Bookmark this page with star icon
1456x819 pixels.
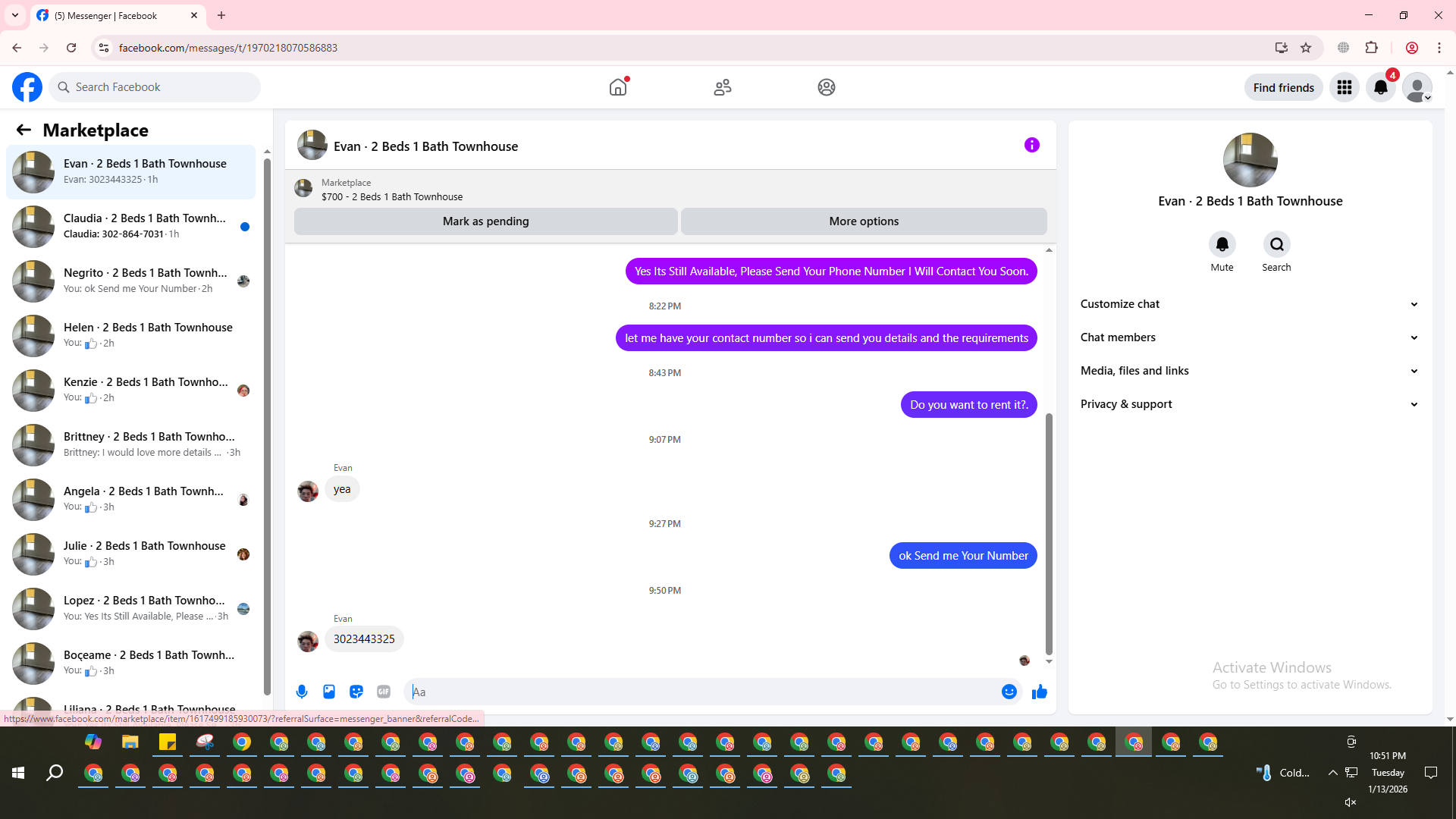tap(1306, 48)
